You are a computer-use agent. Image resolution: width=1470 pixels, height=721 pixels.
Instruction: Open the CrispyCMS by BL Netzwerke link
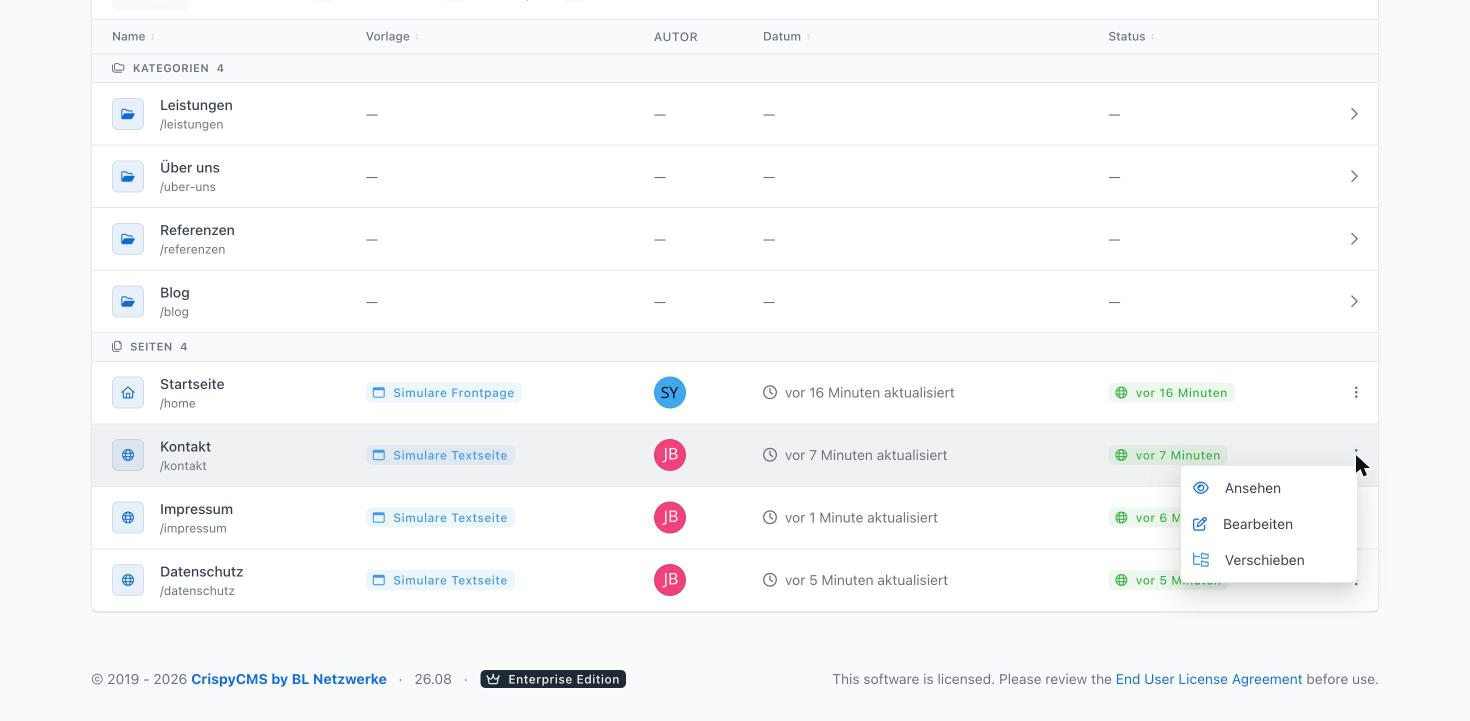tap(289, 679)
